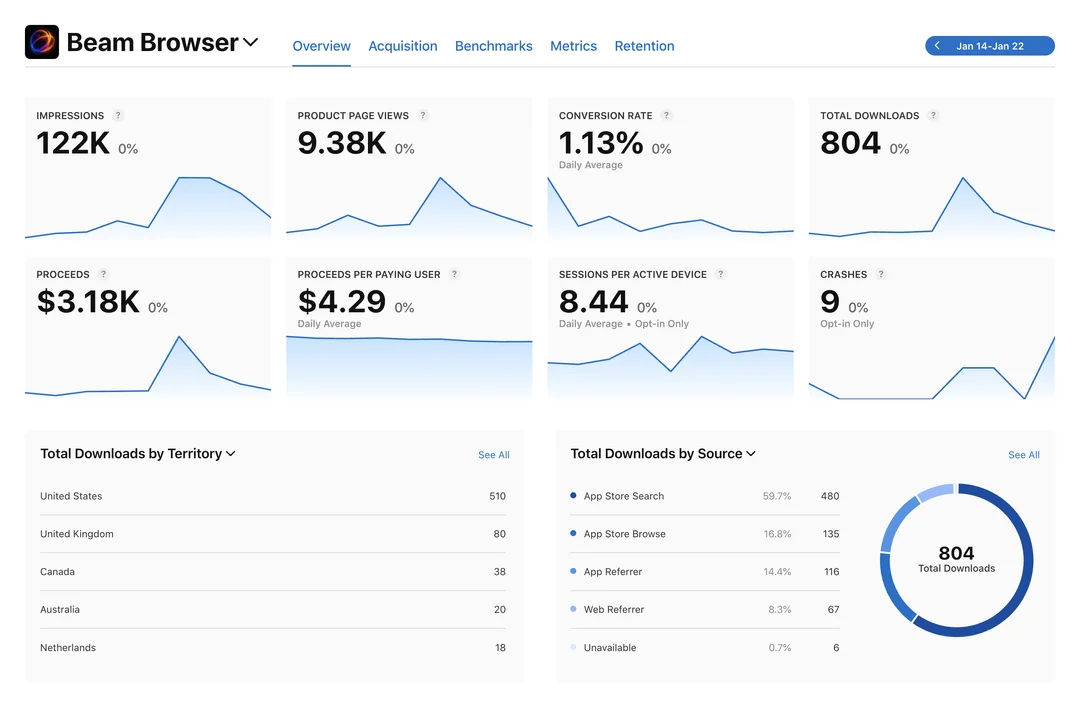Click See All for territory downloads
Image resolution: width=1080 pixels, height=704 pixels.
coord(494,455)
